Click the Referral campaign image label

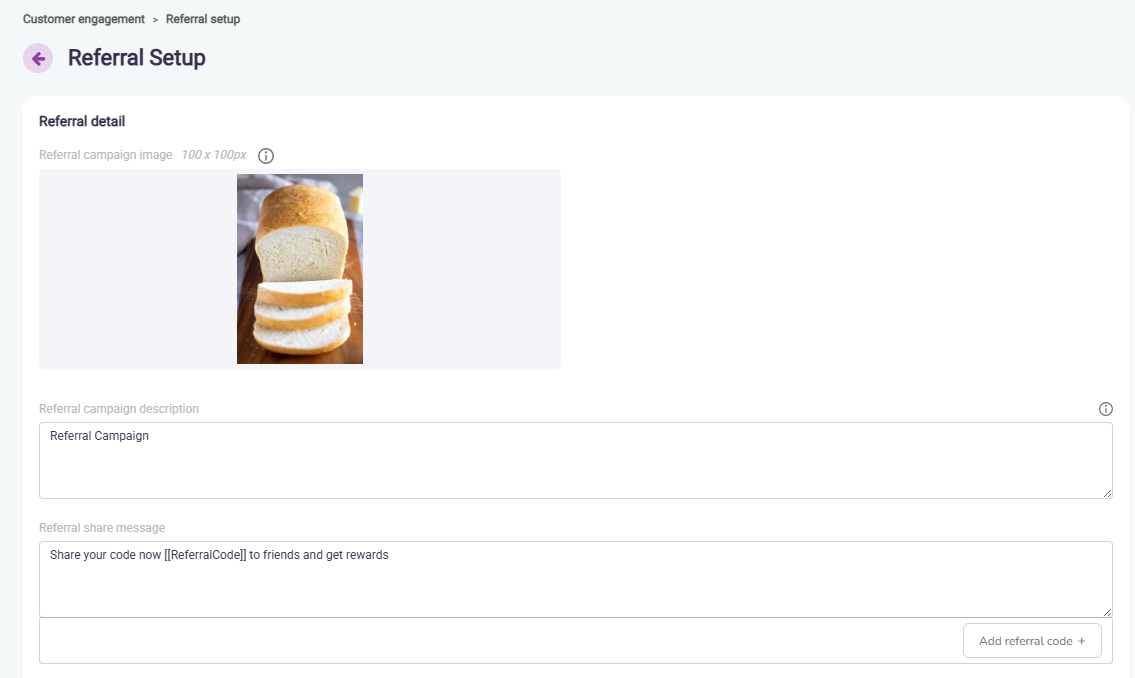105,155
